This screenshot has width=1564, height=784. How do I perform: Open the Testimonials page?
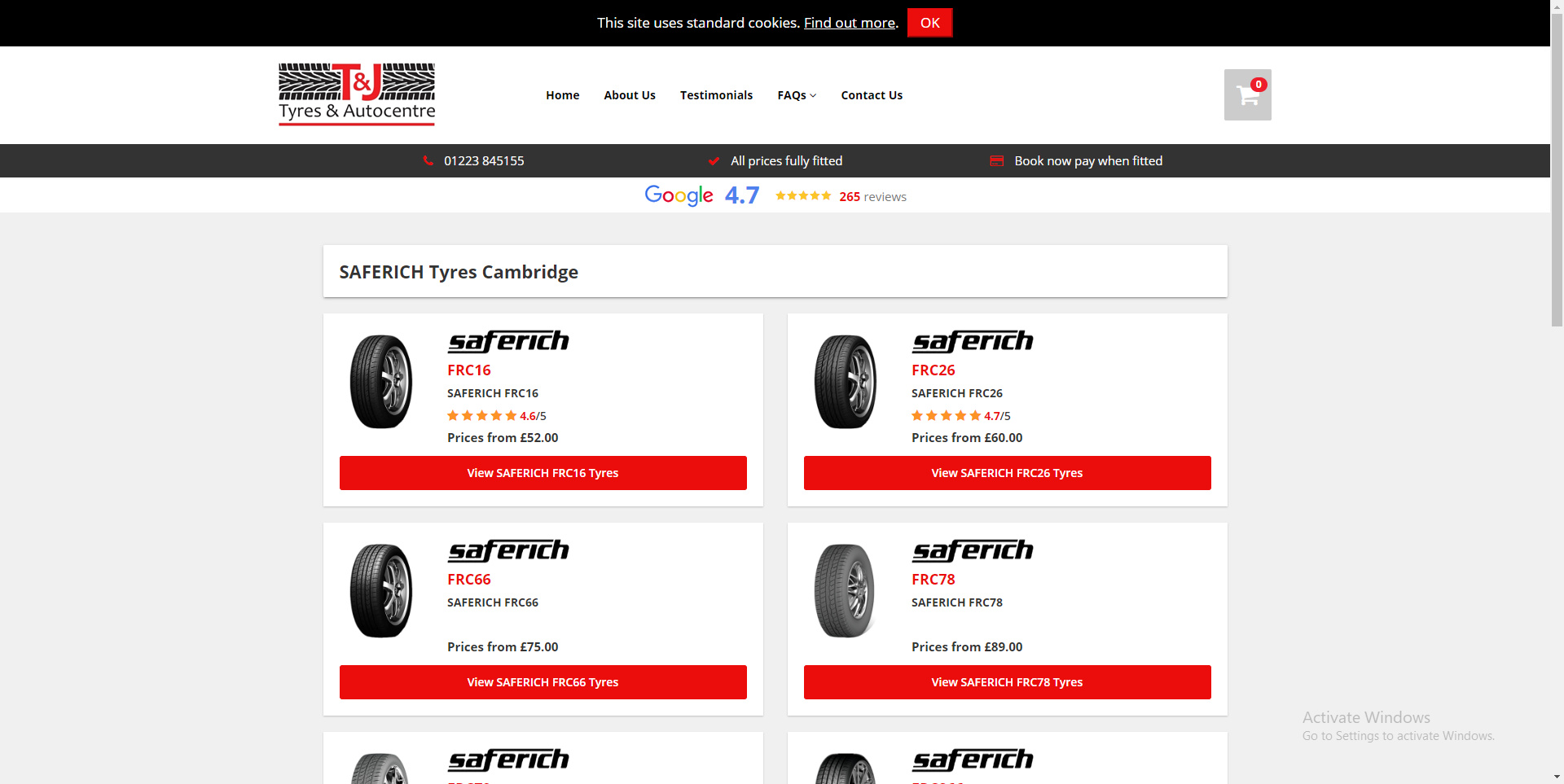717,95
